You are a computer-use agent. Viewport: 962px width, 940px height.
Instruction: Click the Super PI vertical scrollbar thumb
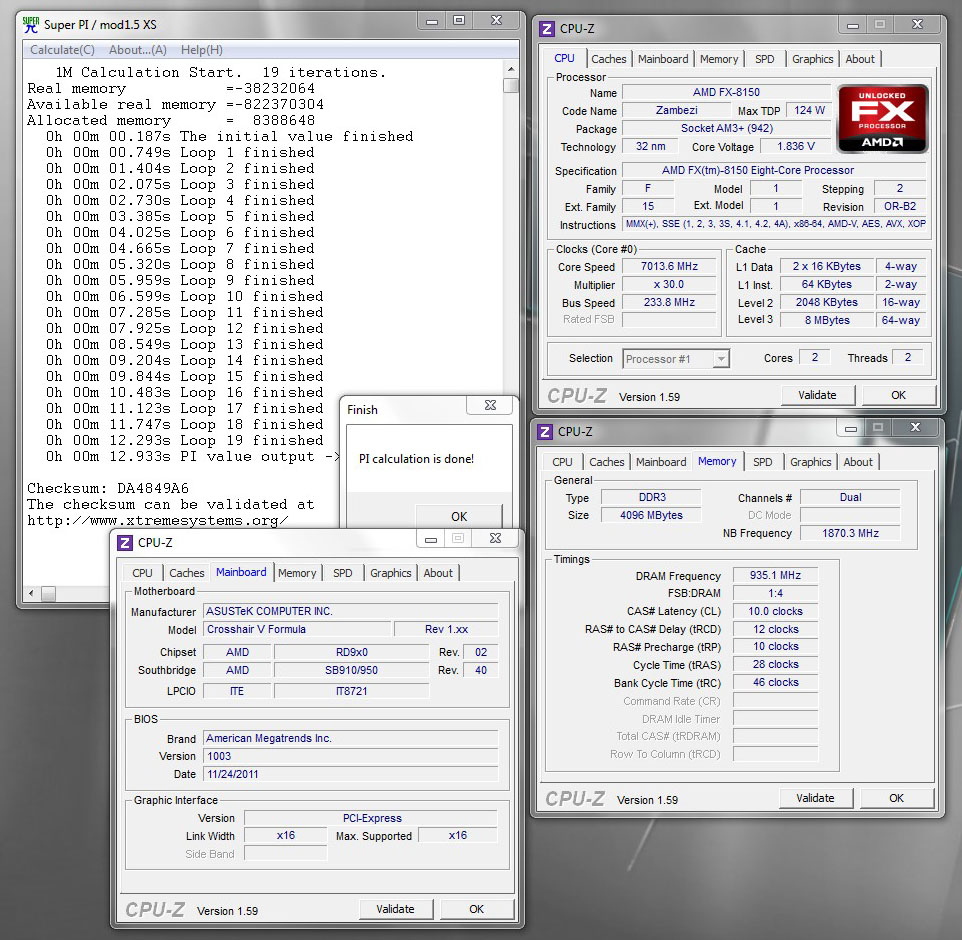[510, 85]
